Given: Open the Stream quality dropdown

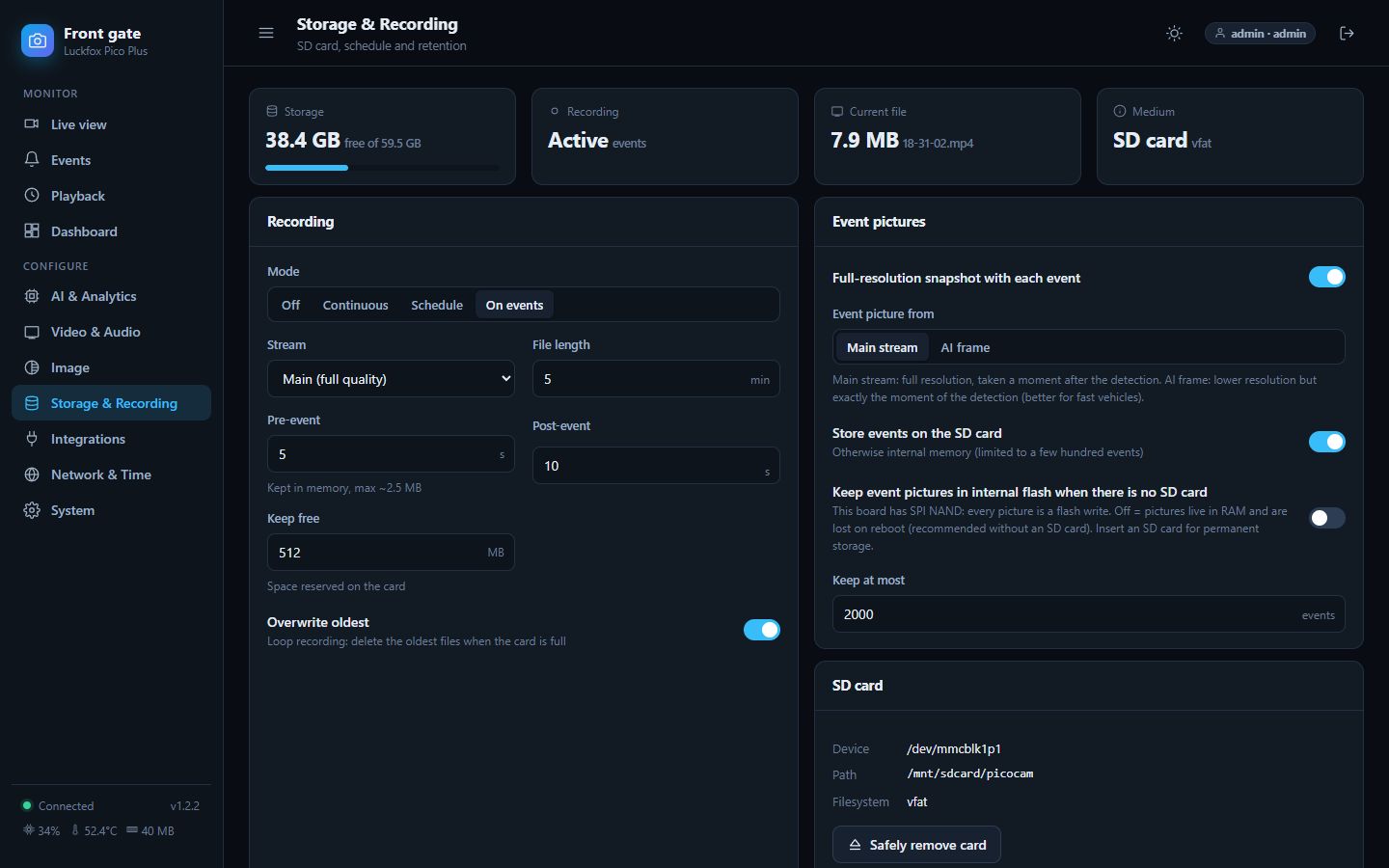Looking at the screenshot, I should pos(391,379).
